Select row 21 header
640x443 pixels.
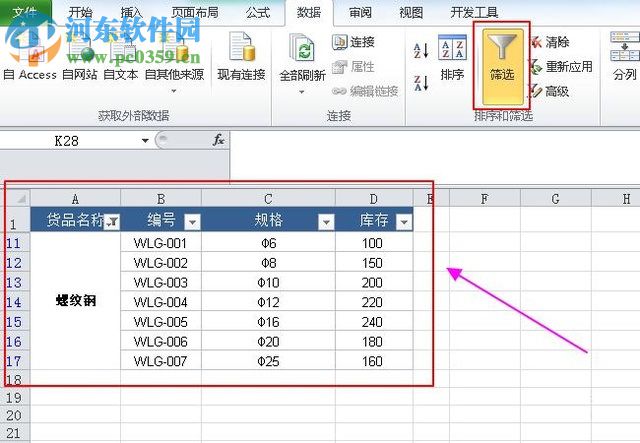(15, 433)
